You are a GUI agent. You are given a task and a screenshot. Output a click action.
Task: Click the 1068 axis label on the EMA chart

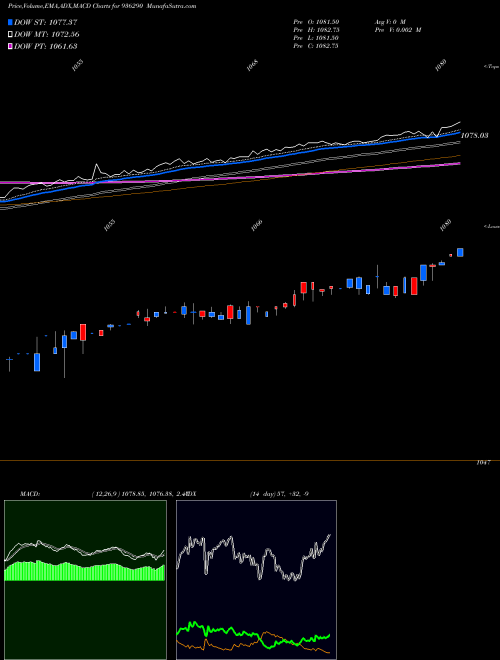(x=252, y=65)
